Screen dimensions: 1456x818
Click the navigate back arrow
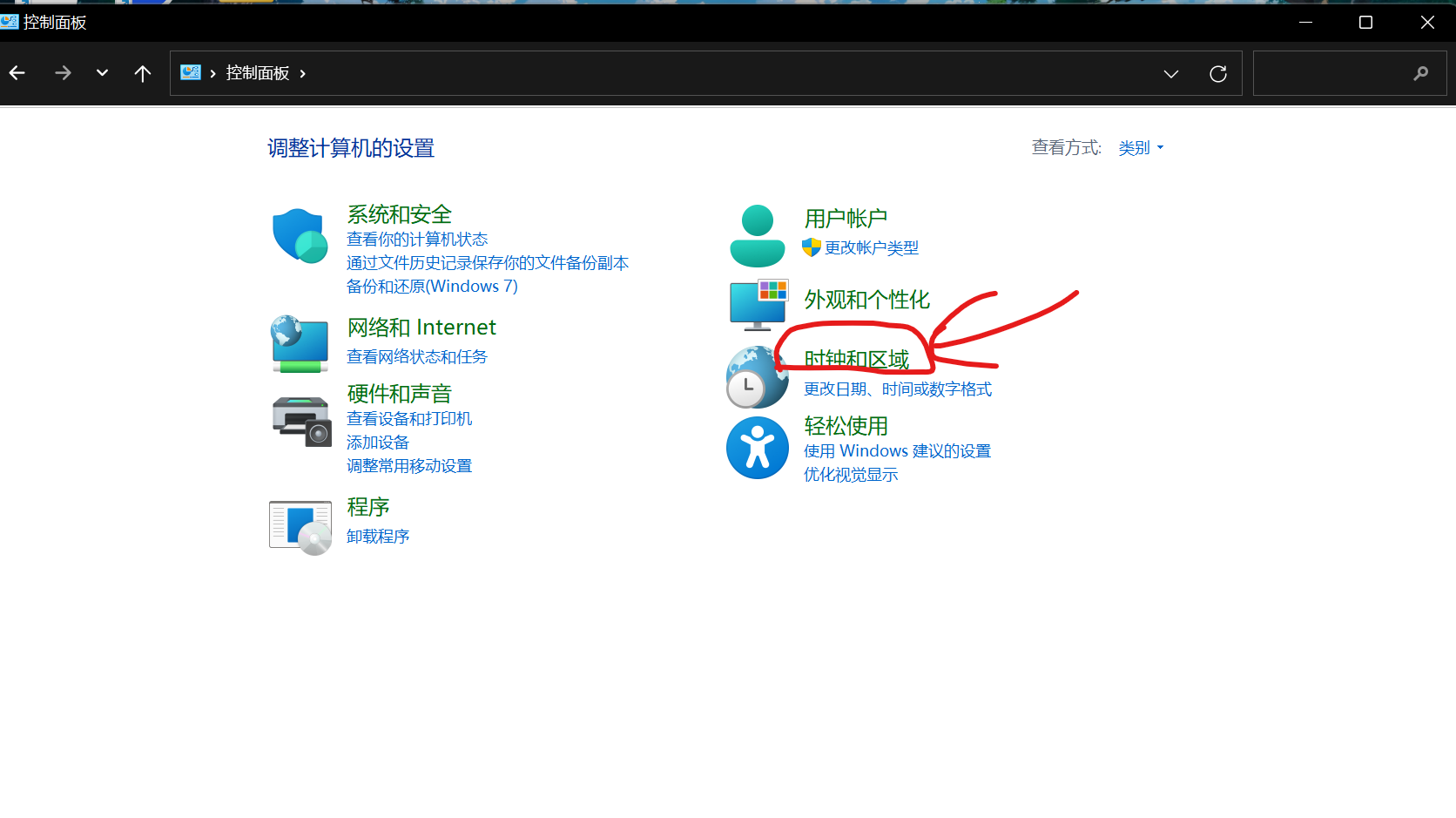tap(17, 73)
